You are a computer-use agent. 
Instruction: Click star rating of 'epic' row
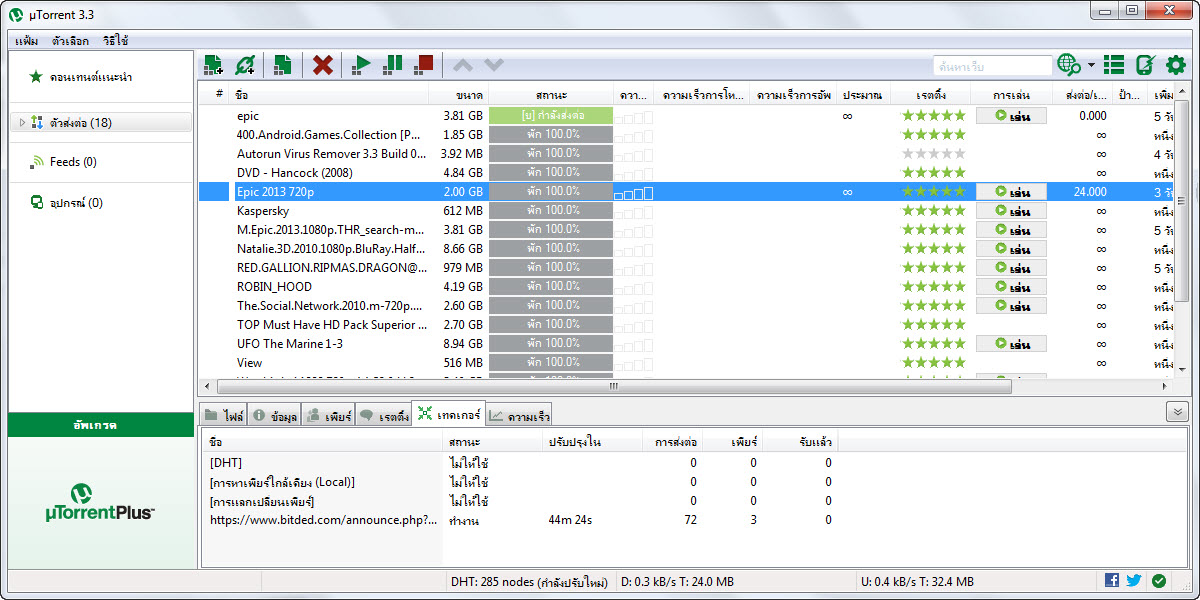934,116
